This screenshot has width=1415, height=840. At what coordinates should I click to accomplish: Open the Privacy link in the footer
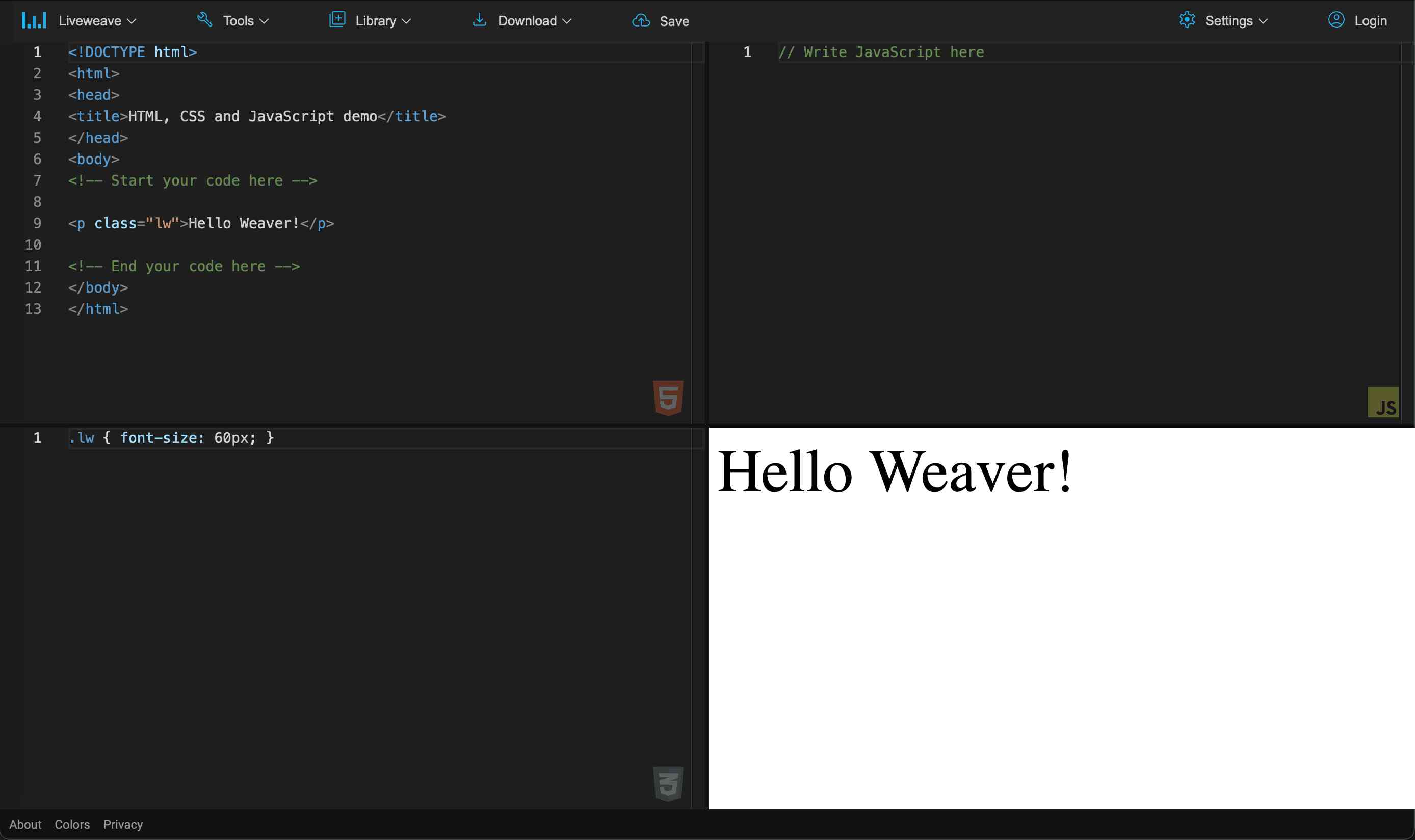(x=123, y=824)
